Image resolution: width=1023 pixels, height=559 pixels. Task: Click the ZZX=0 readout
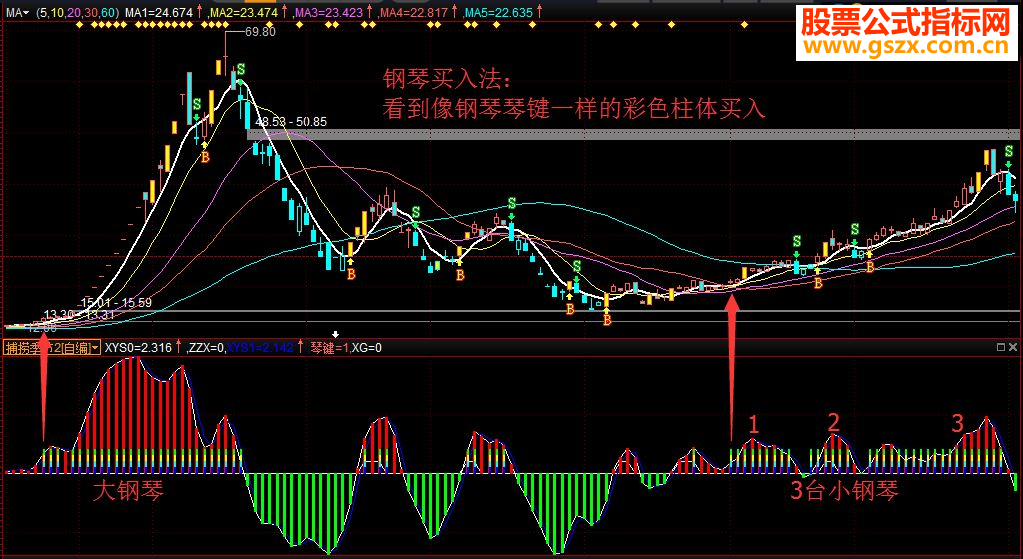tap(207, 348)
